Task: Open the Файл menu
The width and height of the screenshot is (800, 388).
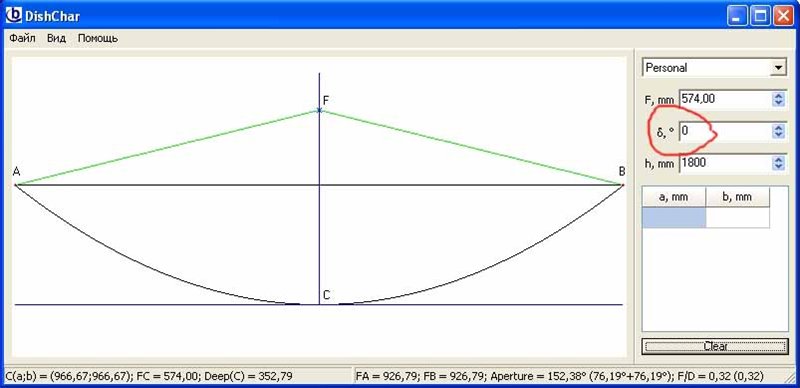Action: pos(22,38)
